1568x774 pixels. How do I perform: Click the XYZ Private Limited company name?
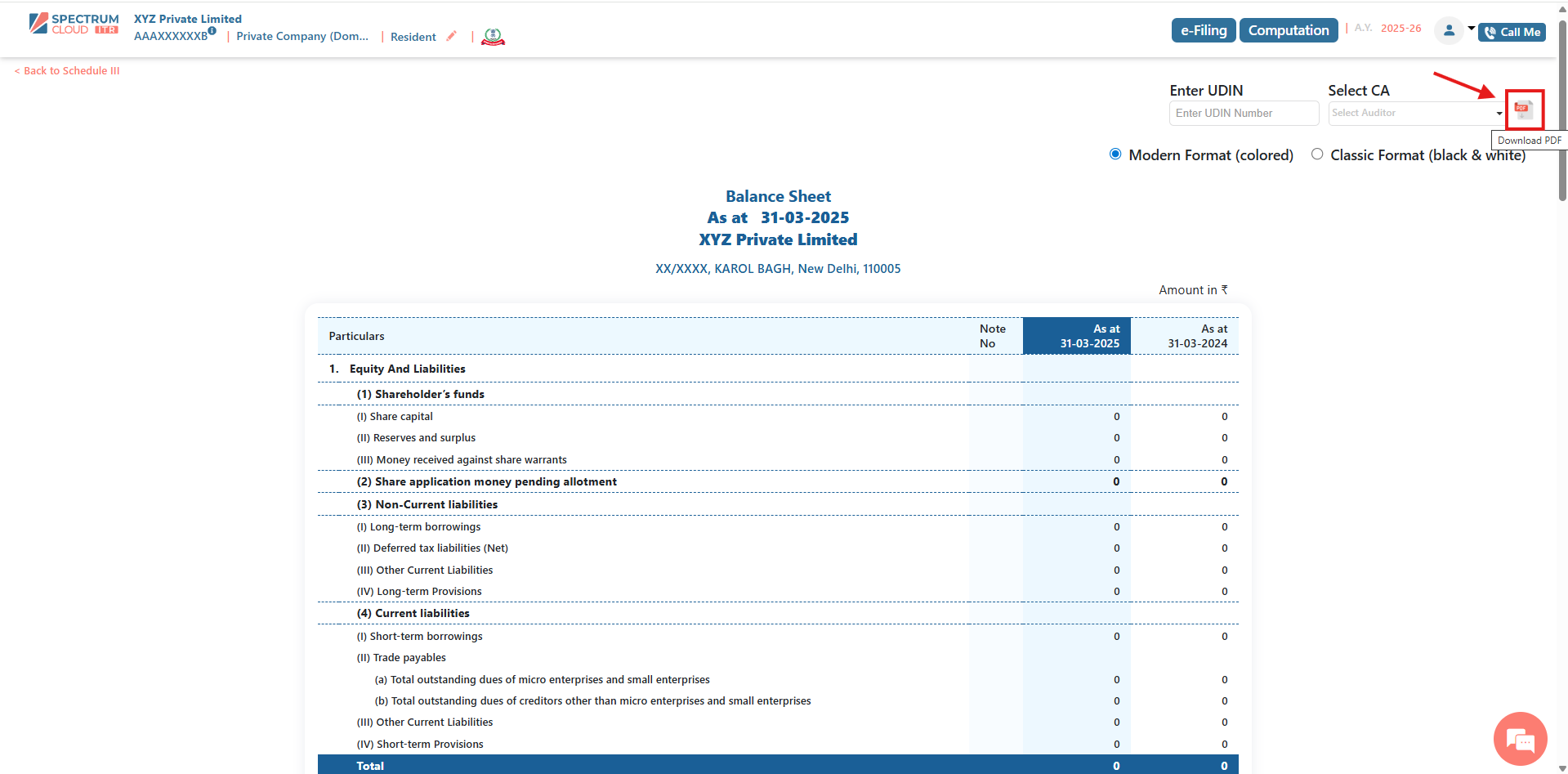click(x=188, y=19)
